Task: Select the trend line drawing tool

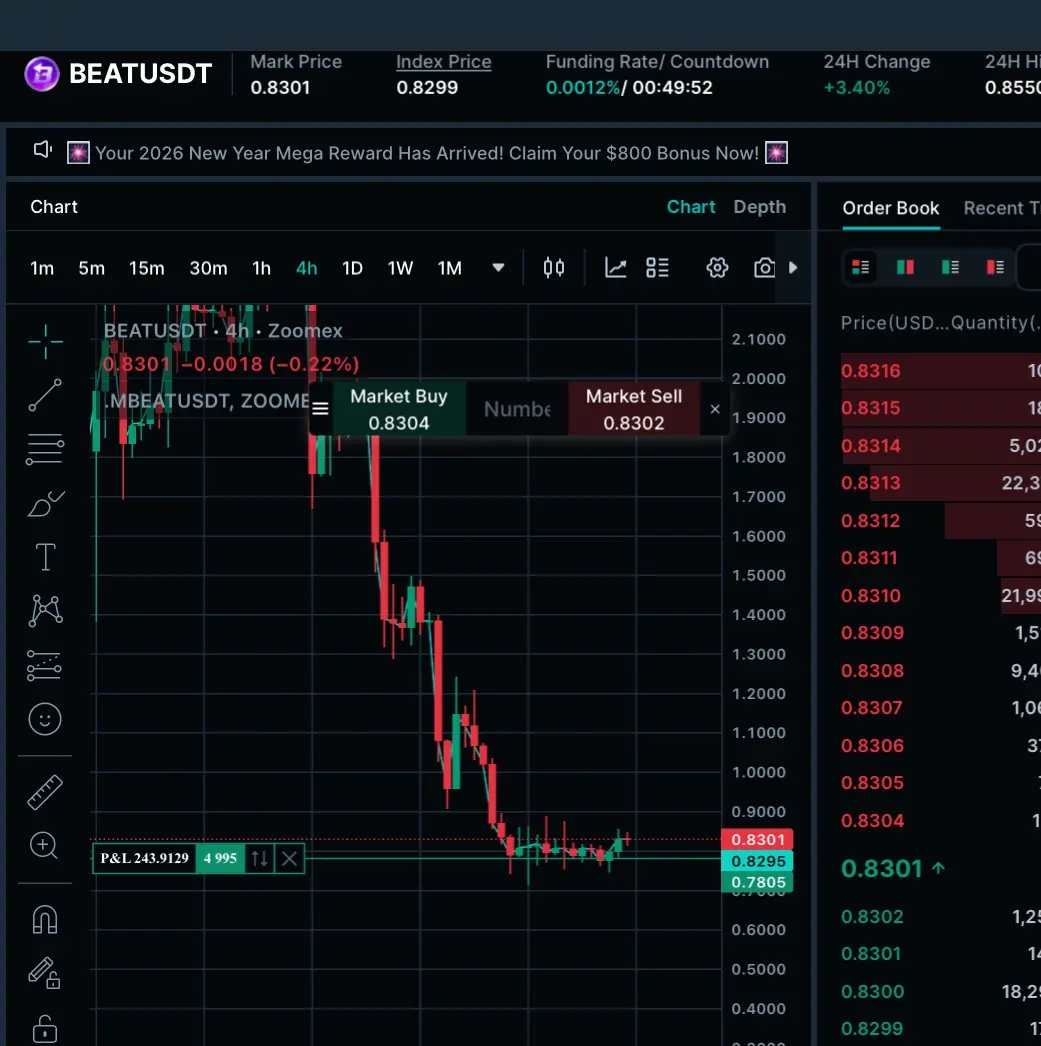Action: [45, 395]
